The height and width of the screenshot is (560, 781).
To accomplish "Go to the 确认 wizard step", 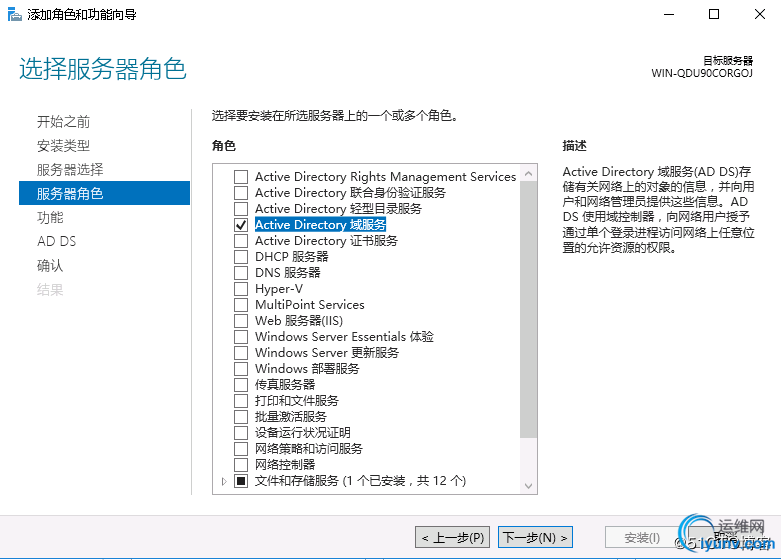I will [x=50, y=265].
